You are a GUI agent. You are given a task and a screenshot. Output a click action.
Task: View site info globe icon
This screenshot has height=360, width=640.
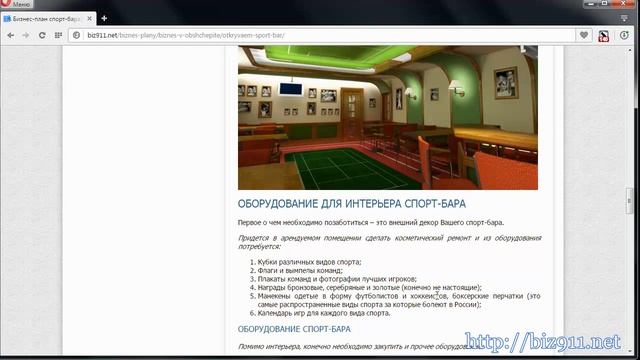(76, 36)
